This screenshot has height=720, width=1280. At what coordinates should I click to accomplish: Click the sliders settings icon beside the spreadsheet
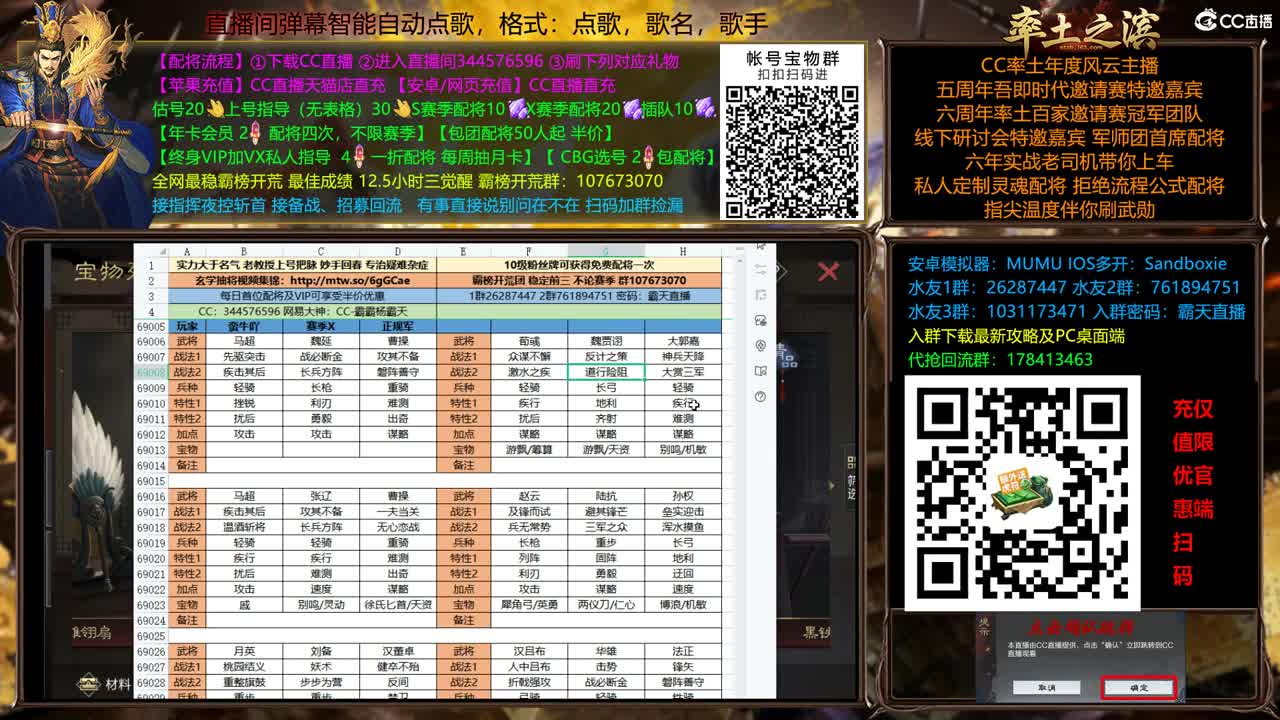[x=761, y=270]
